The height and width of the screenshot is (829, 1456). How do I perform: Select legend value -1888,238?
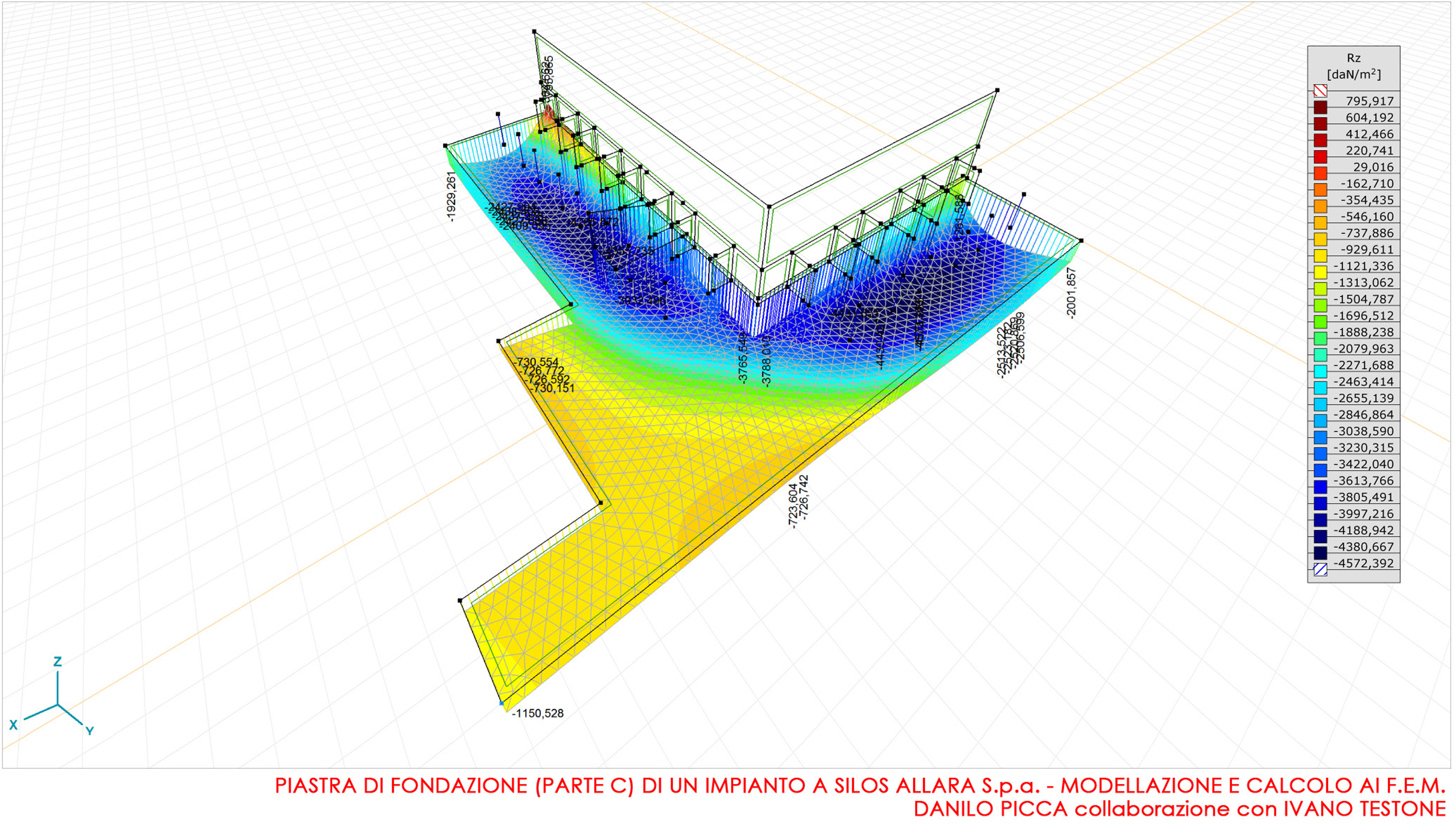tap(1364, 332)
